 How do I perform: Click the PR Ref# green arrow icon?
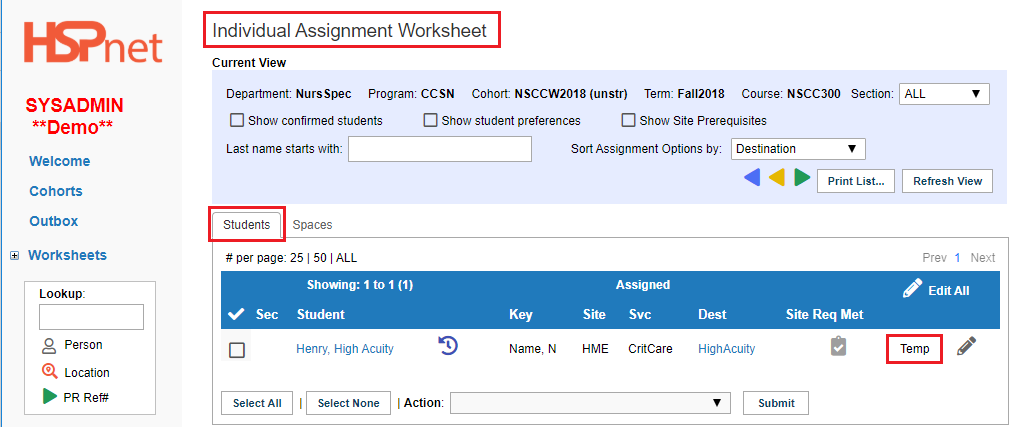[x=50, y=397]
